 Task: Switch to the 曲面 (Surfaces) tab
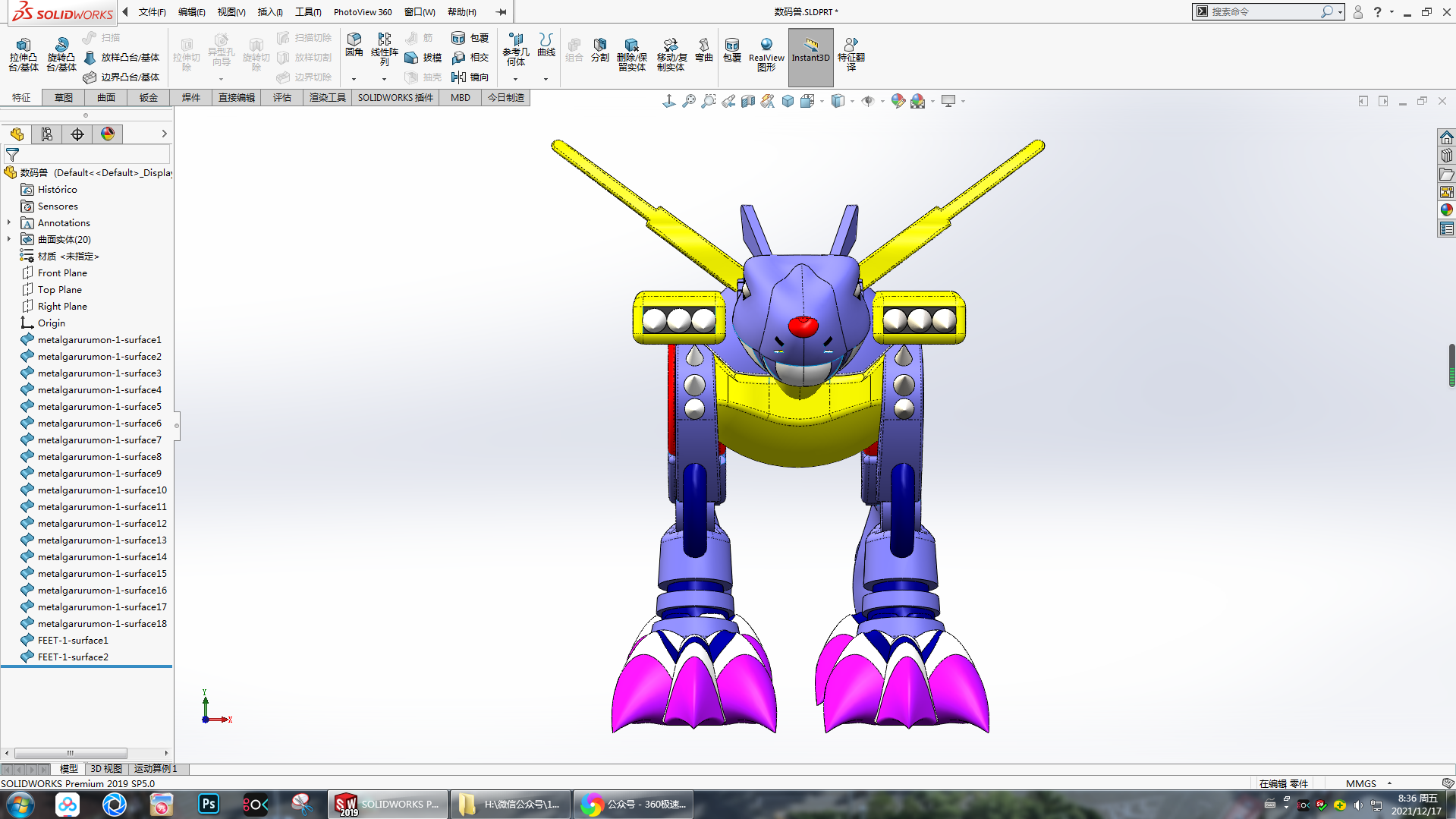(x=106, y=98)
